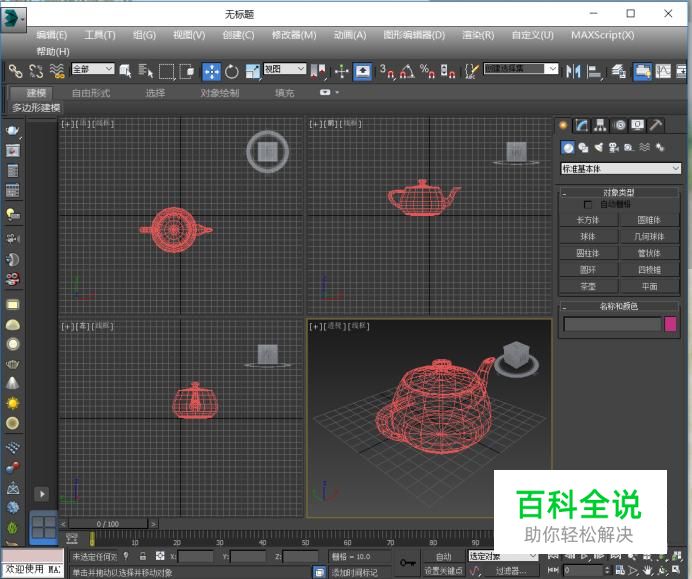692x579 pixels.
Task: Activate the Select and Move tool
Action: pos(211,71)
